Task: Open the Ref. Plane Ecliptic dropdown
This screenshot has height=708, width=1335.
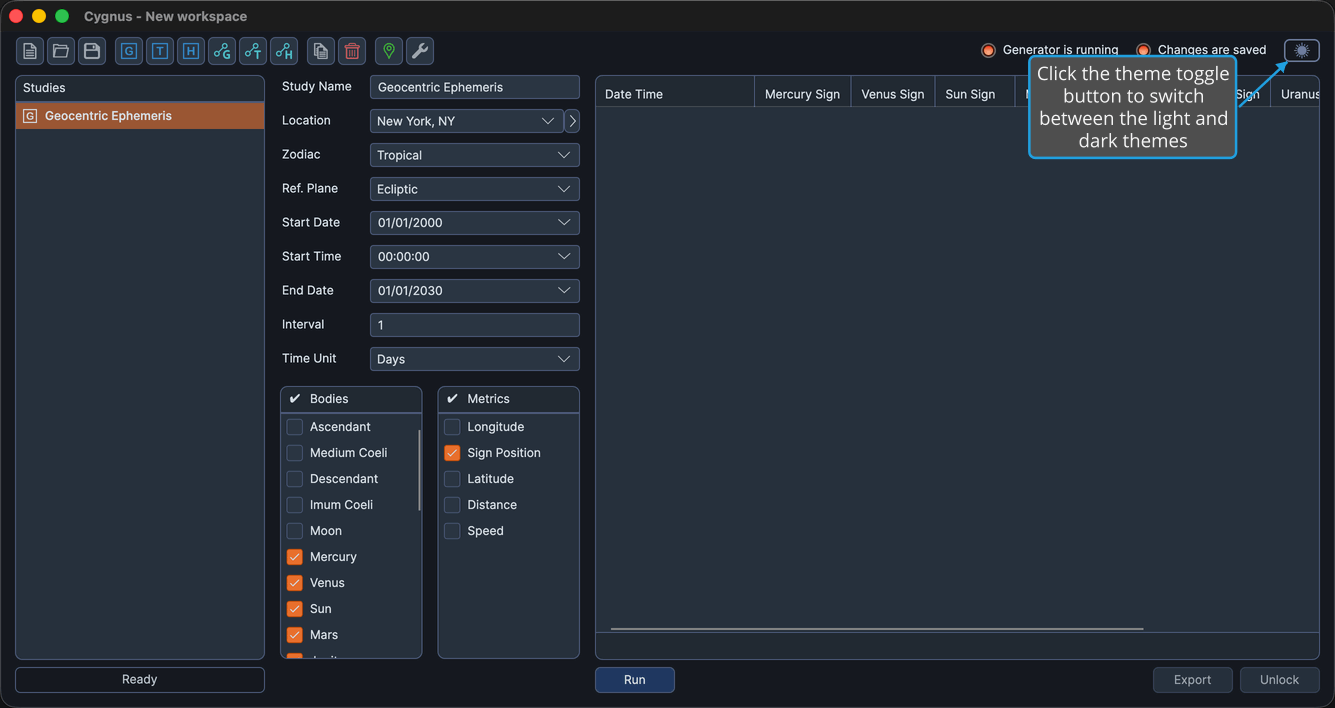Action: 475,189
